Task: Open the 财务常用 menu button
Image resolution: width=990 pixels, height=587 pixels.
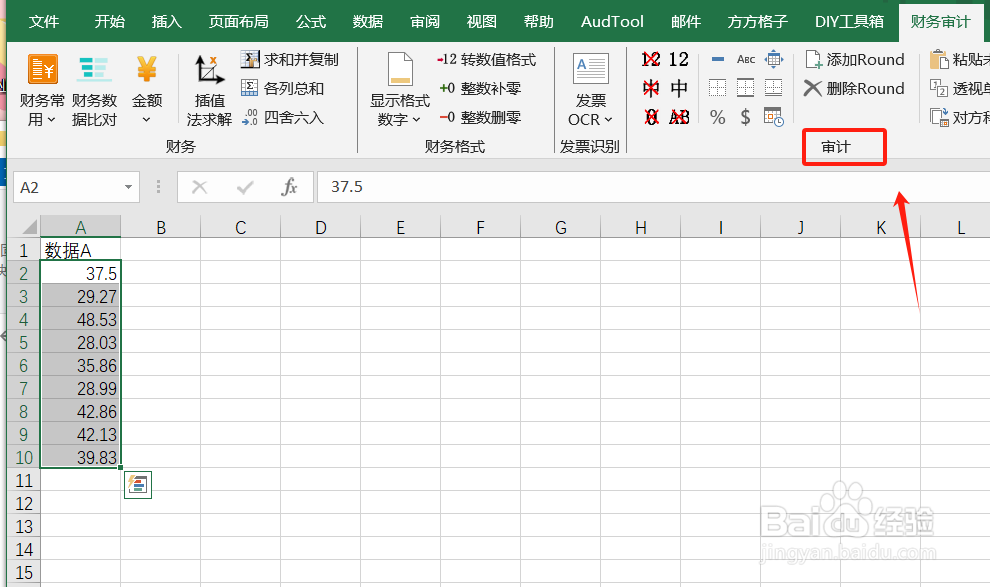Action: pyautogui.click(x=42, y=90)
